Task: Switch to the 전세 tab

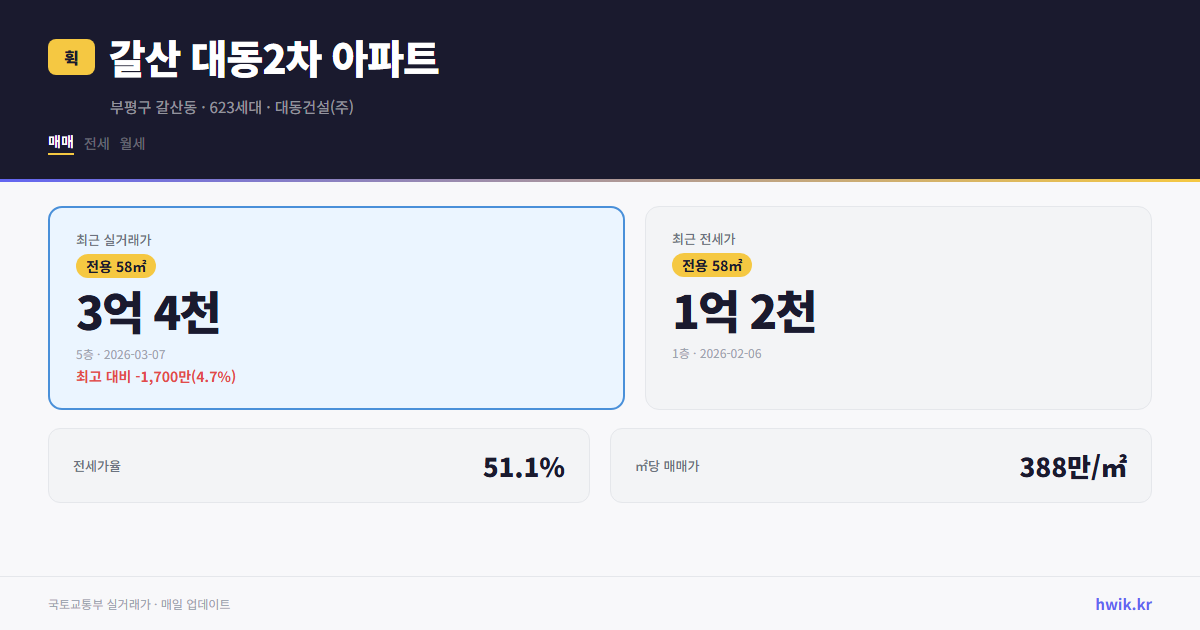Action: coord(95,143)
